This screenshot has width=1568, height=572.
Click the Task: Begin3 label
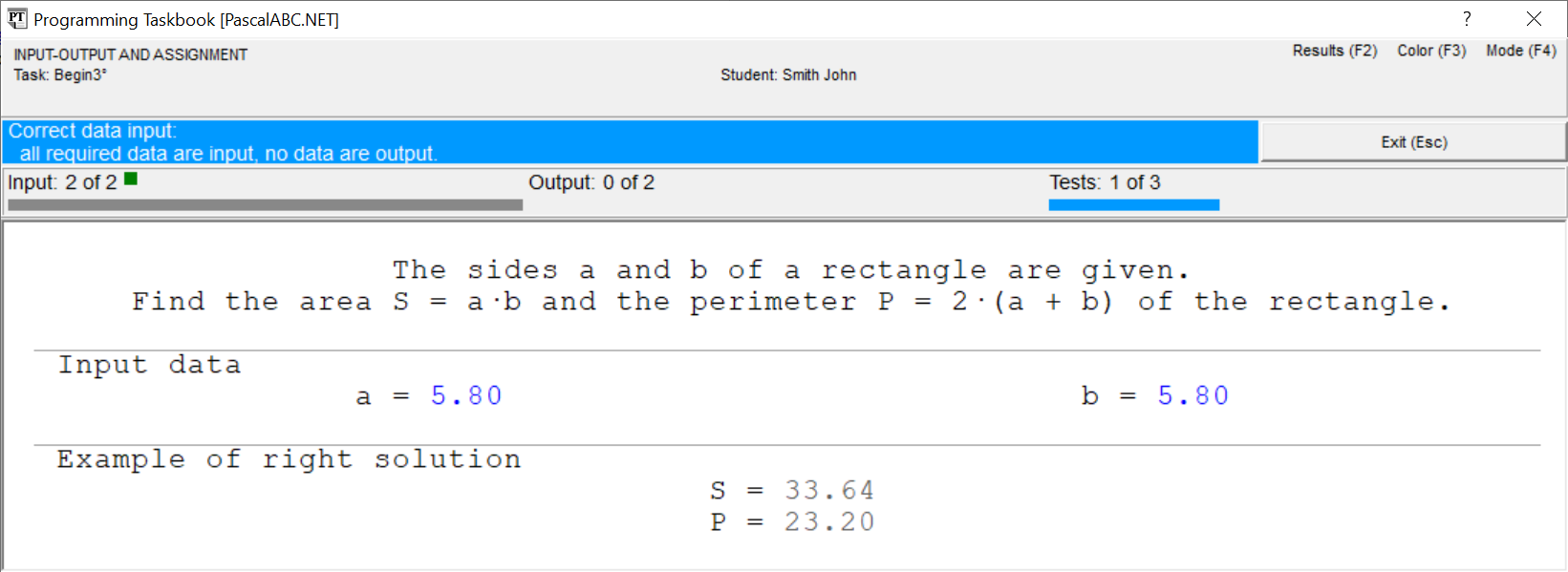coord(60,75)
